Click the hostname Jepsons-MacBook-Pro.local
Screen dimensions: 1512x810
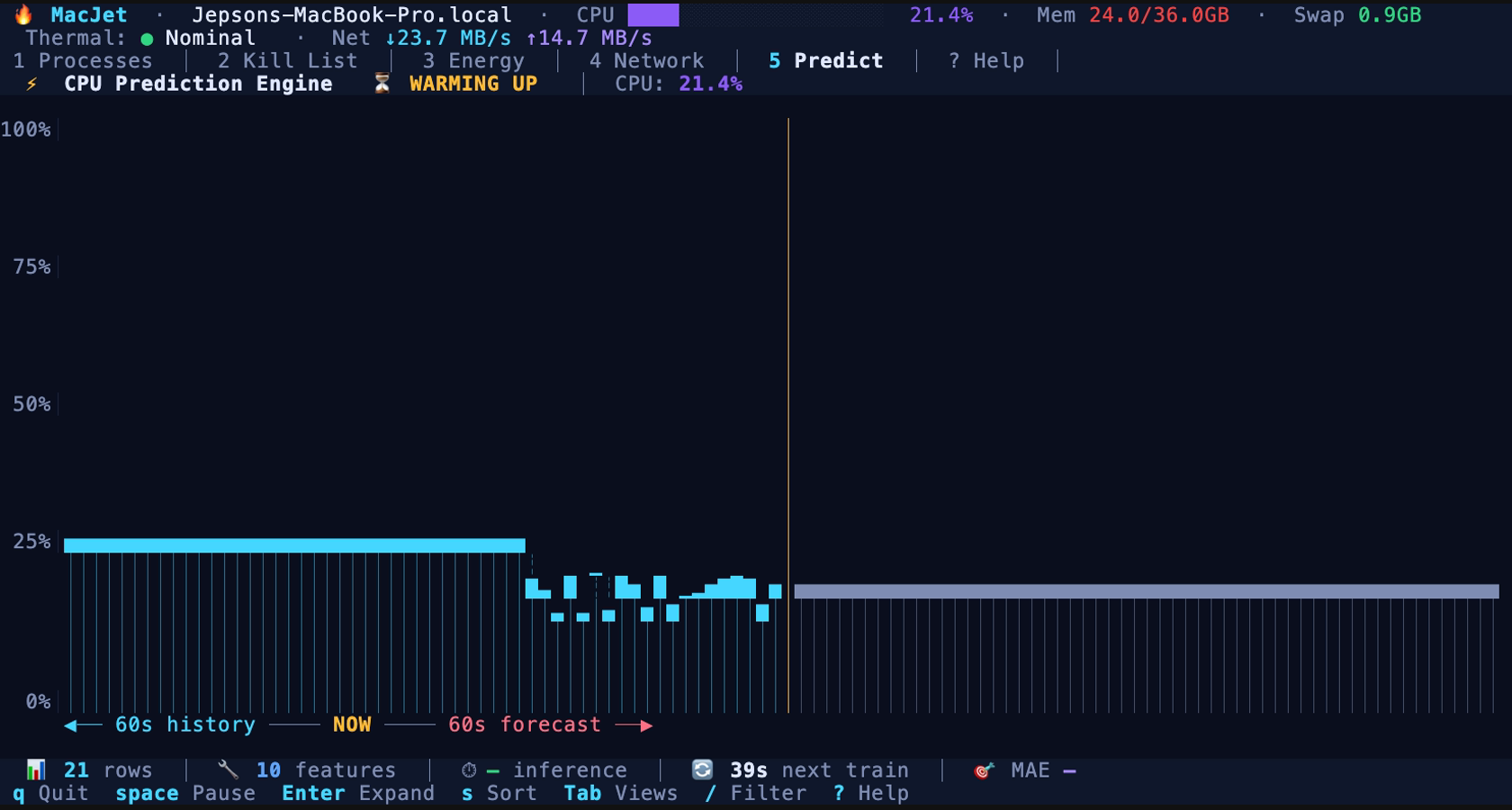click(x=352, y=15)
